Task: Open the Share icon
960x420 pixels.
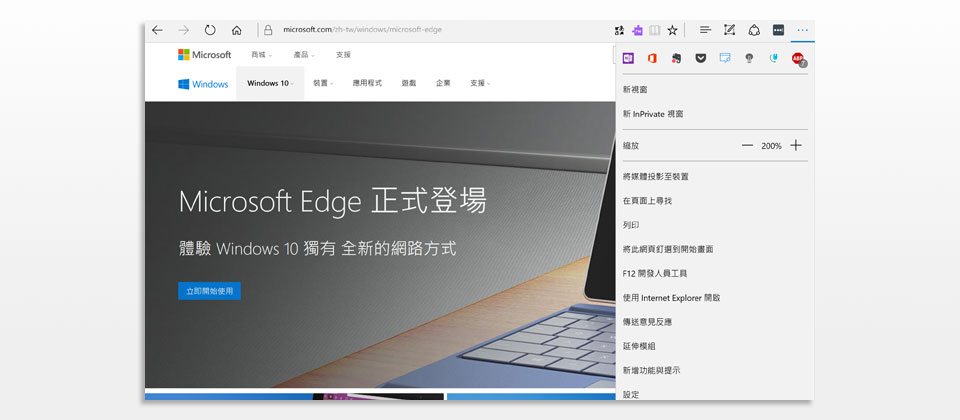Action: (x=754, y=30)
